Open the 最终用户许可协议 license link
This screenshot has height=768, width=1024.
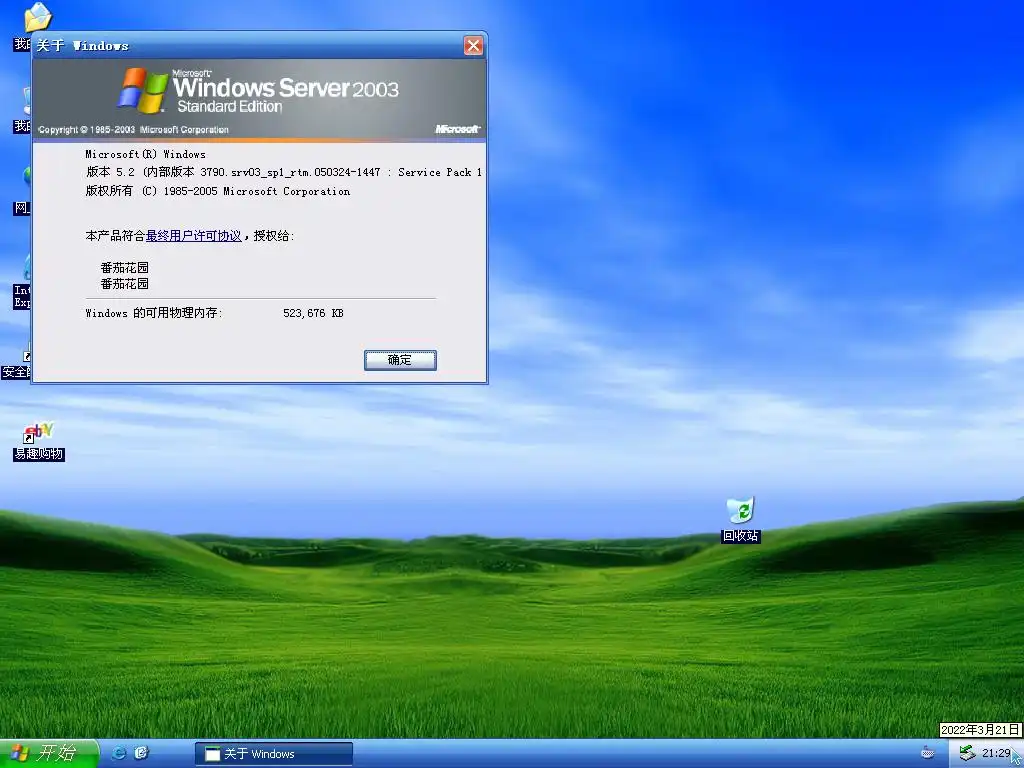(x=193, y=236)
